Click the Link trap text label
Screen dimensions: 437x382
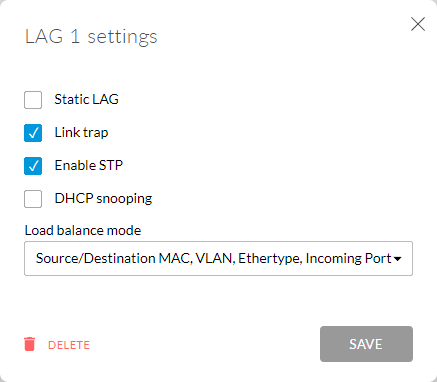coord(81,132)
